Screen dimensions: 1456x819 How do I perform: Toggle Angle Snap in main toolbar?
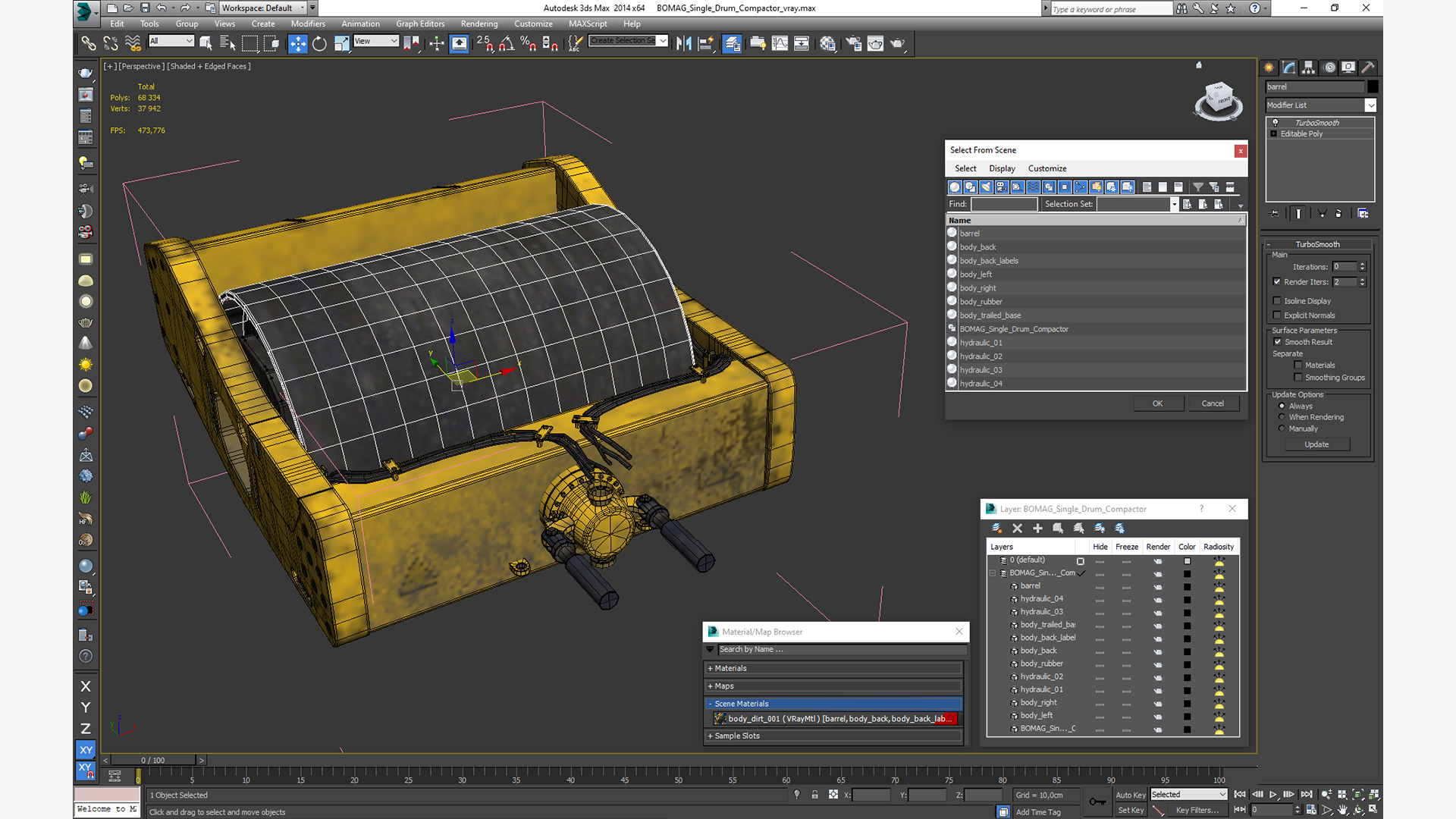(x=506, y=43)
